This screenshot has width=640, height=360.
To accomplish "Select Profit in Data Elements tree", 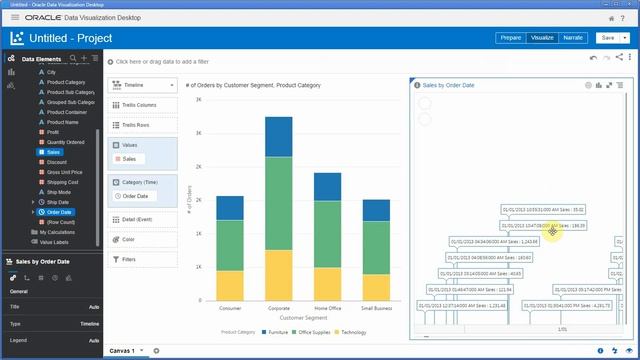I will click(x=53, y=132).
